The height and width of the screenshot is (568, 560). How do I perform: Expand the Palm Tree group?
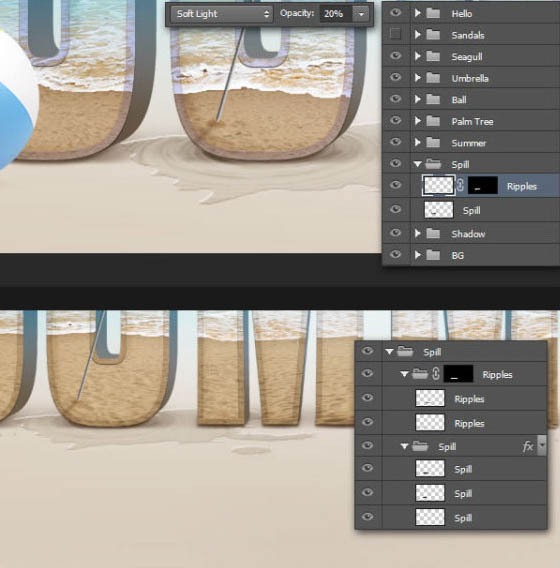coord(417,121)
